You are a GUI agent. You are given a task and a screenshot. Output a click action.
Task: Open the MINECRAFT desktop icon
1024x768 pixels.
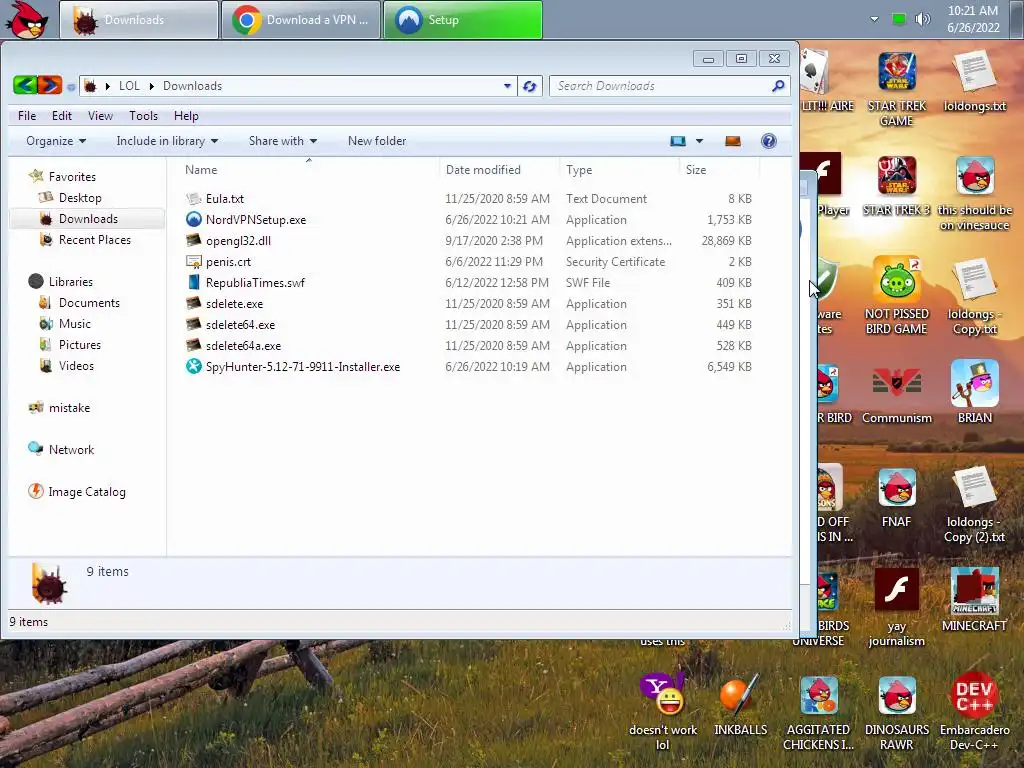pyautogui.click(x=974, y=590)
